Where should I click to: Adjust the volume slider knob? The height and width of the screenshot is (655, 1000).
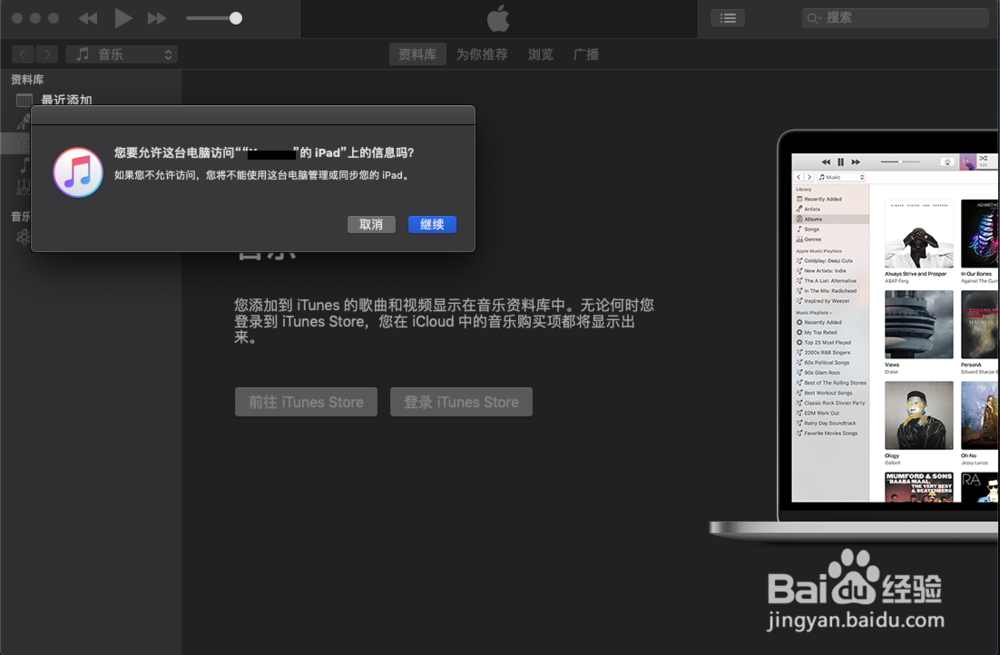tap(236, 18)
